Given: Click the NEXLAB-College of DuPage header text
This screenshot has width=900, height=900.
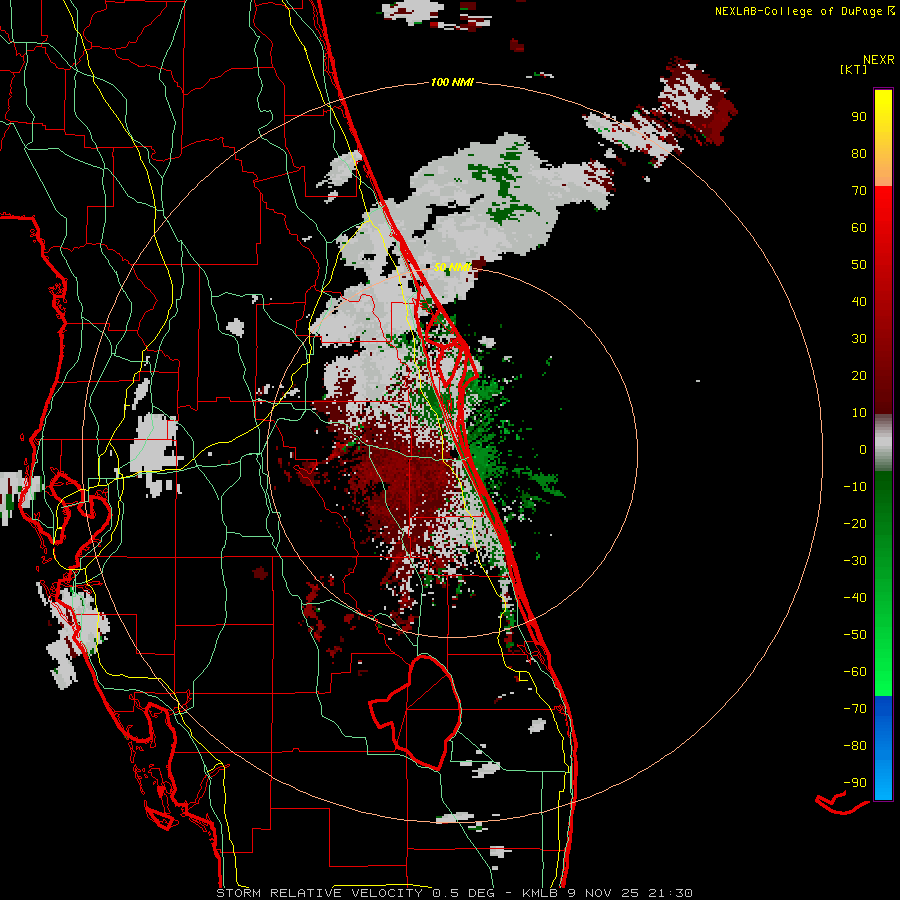Looking at the screenshot, I should point(799,11).
